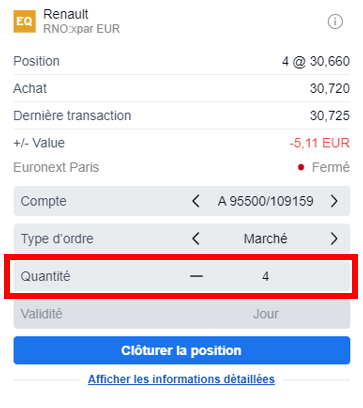Decrease Quantité with the minus icon

(x=196, y=276)
